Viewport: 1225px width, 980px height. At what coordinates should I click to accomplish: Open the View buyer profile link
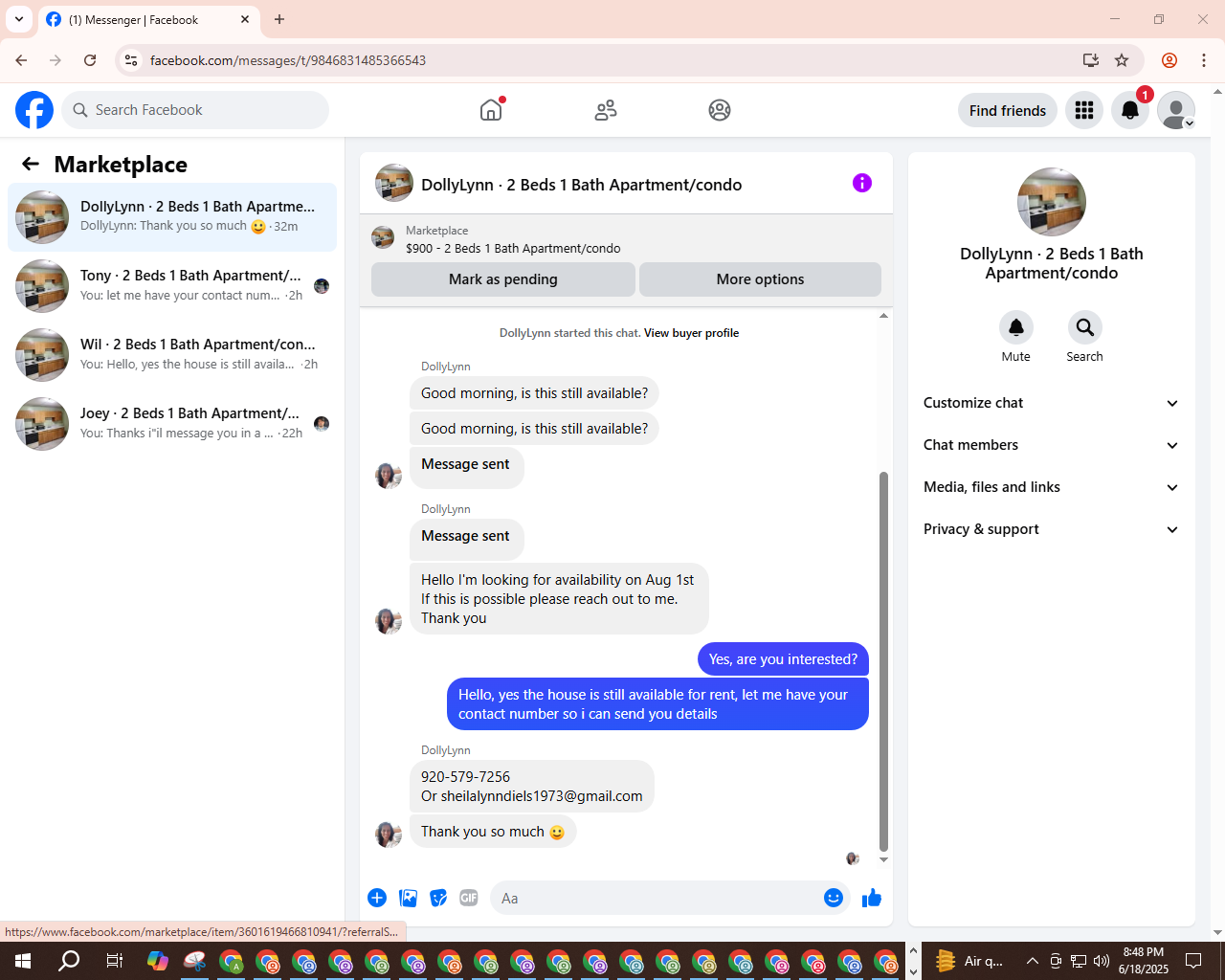[x=691, y=333]
